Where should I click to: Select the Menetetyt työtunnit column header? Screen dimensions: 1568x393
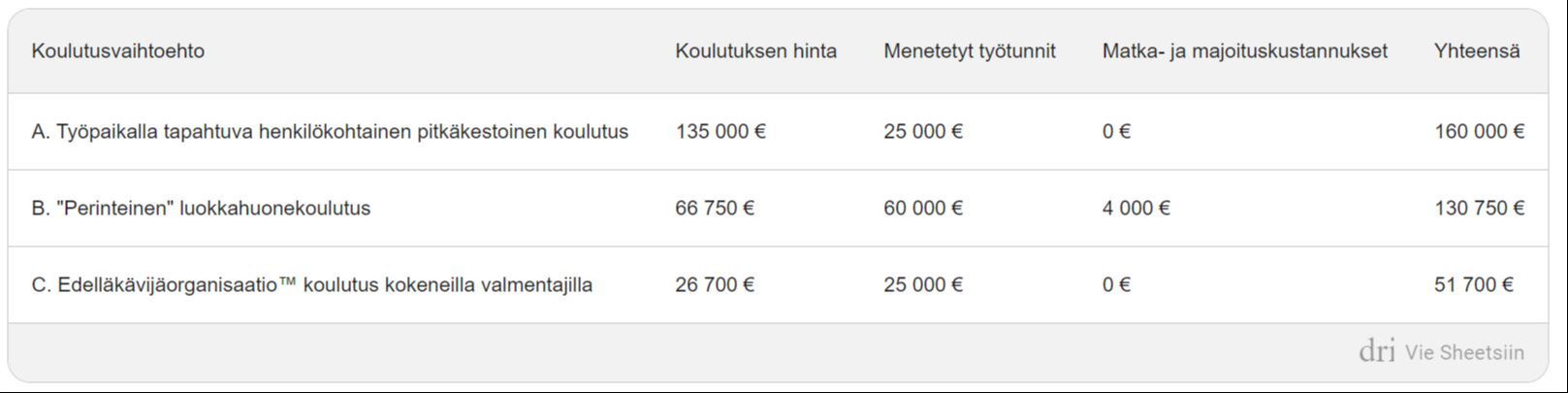(x=969, y=51)
